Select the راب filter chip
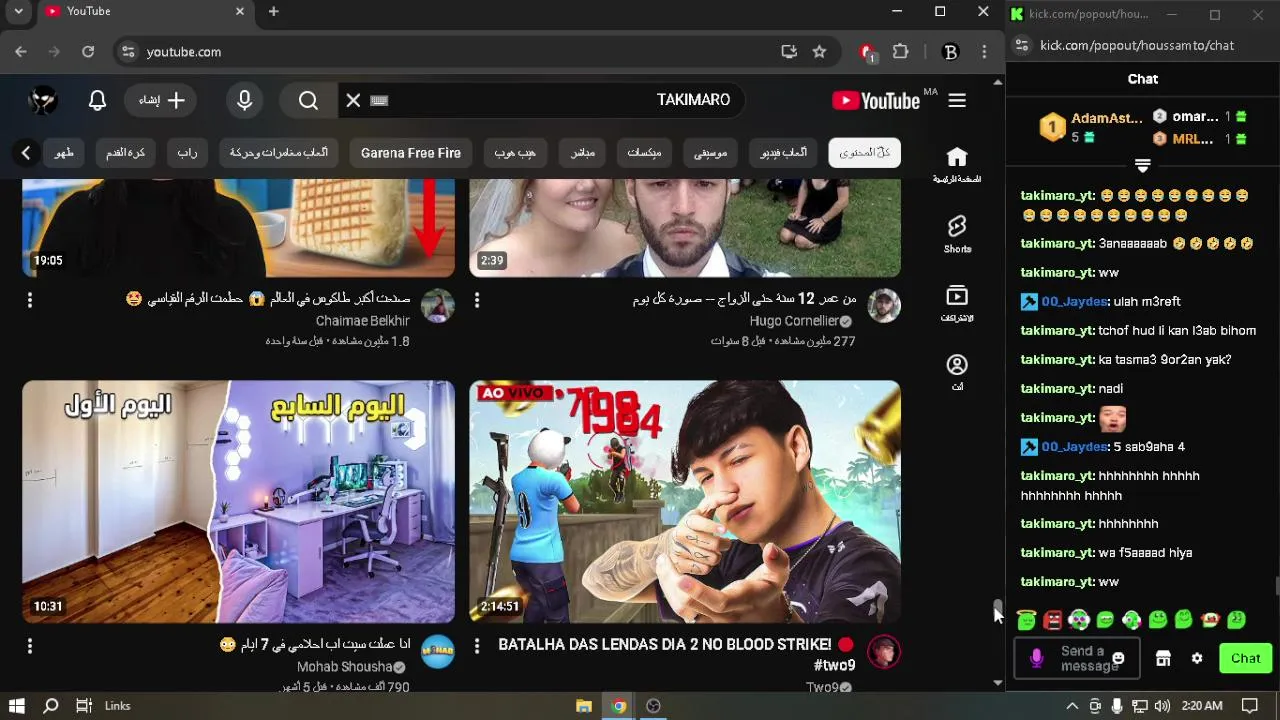 pos(188,153)
